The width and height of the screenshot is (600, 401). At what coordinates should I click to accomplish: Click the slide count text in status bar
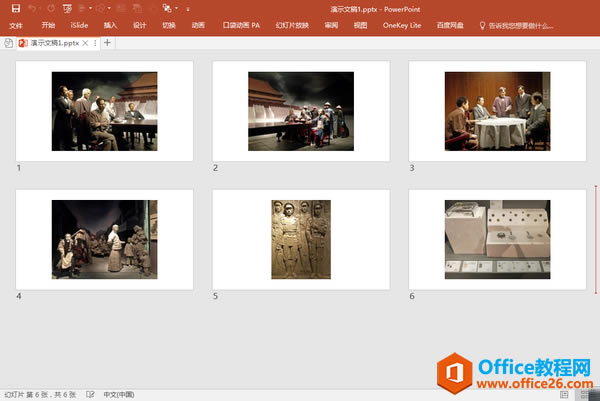click(40, 394)
